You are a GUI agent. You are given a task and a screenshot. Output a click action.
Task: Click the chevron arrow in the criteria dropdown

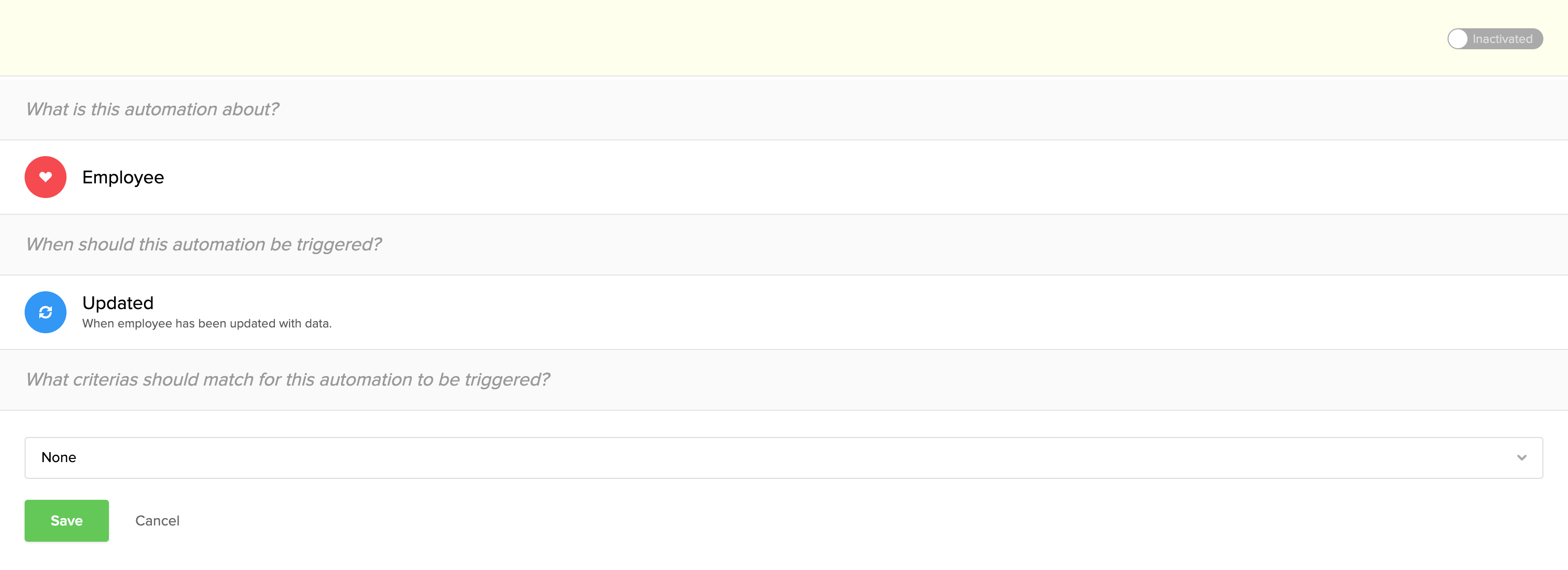coord(1521,458)
